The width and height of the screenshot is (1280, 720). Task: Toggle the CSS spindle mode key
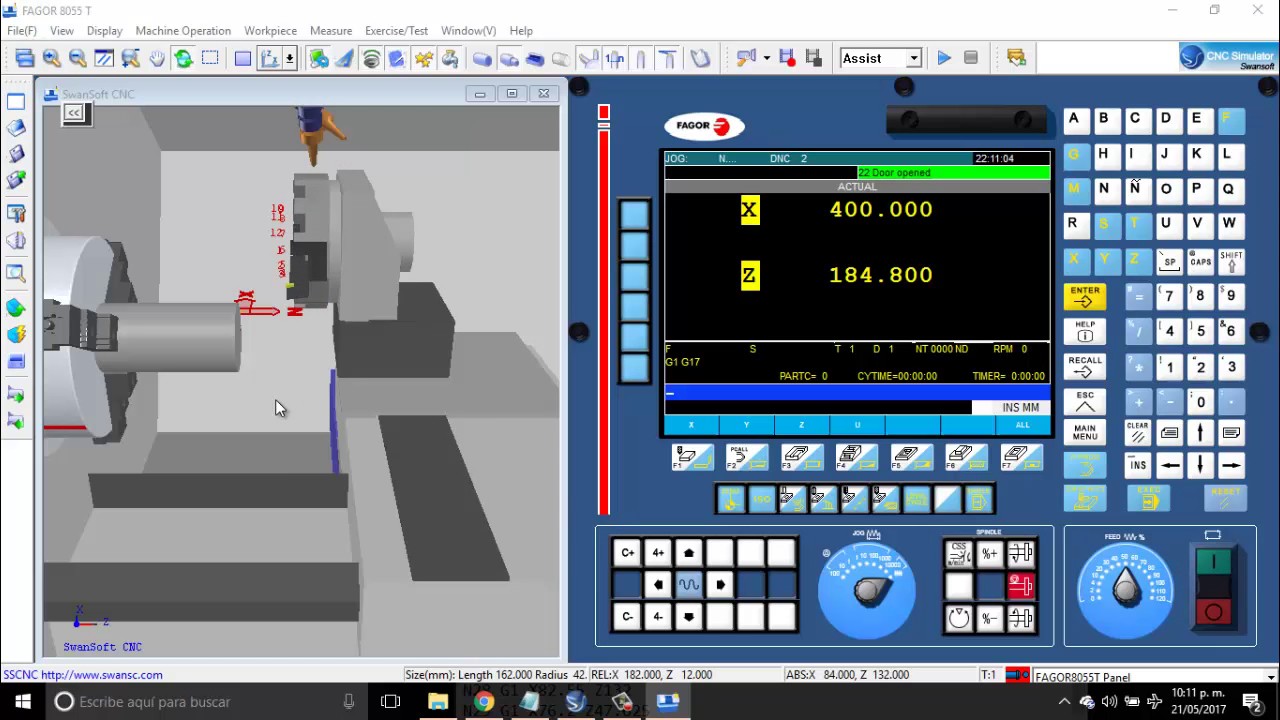pyautogui.click(x=959, y=554)
